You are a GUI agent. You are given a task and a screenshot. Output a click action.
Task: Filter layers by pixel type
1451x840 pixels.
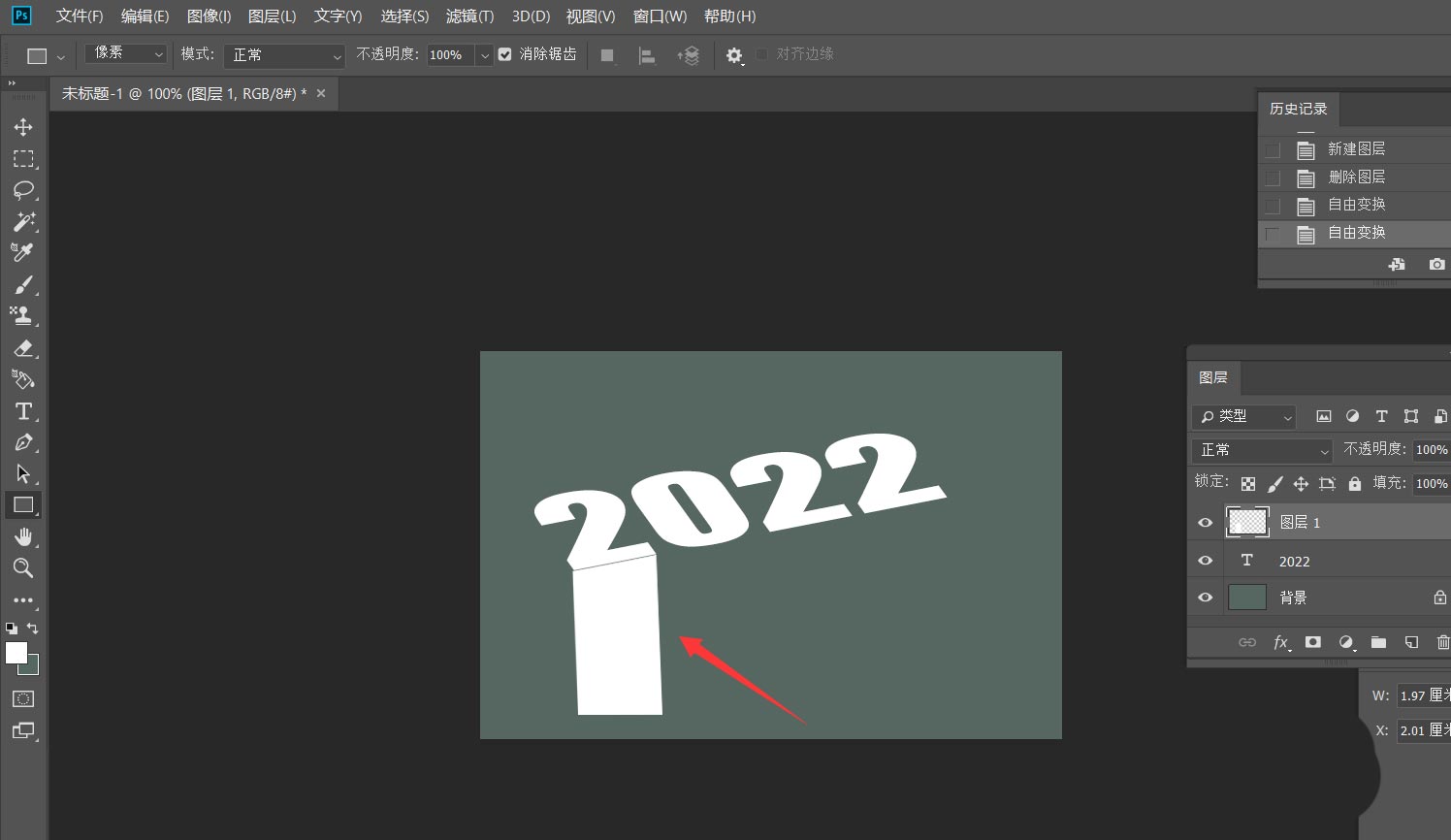1323,416
